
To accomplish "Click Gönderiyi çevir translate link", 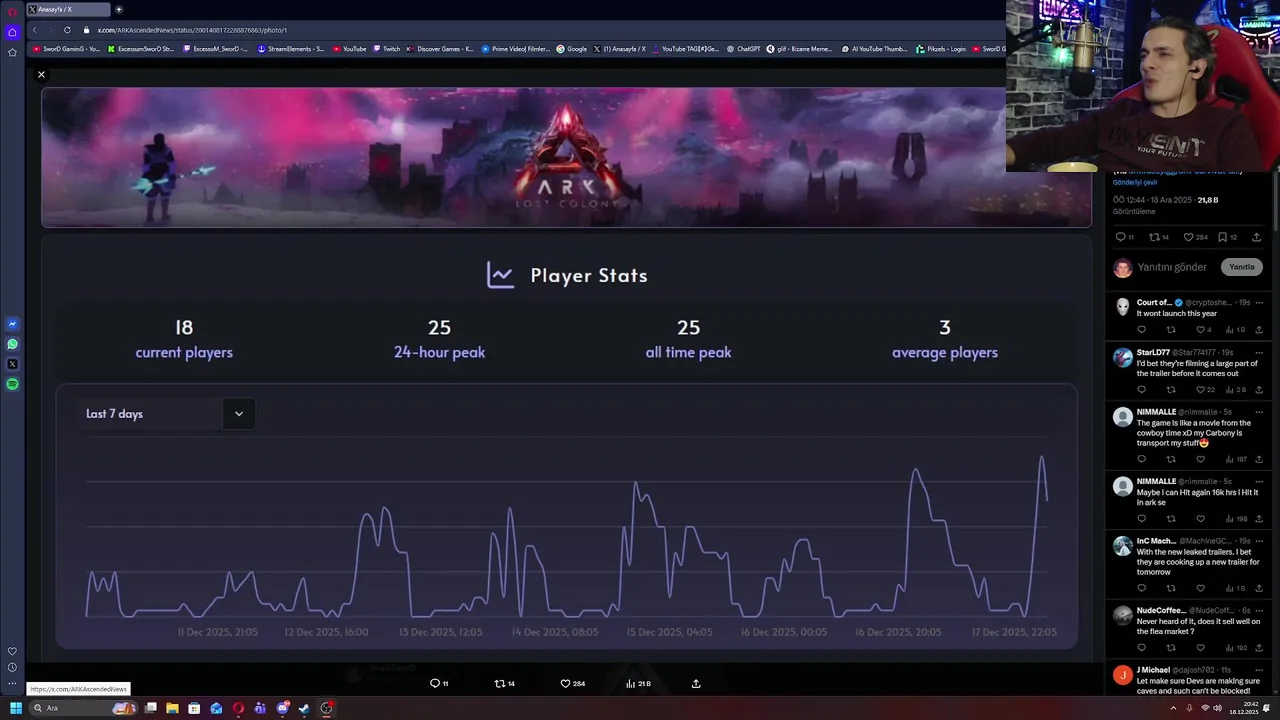I will pyautogui.click(x=1135, y=182).
